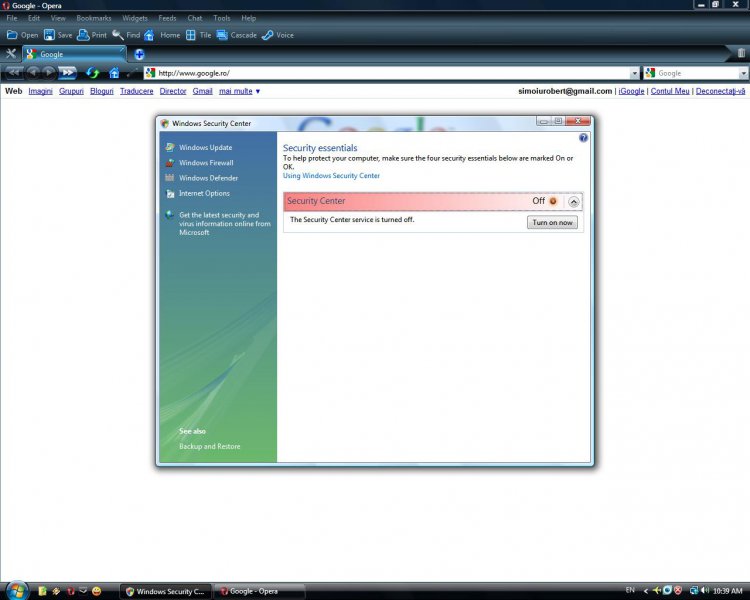Open the Windows Start orb
This screenshot has width=750, height=600.
16,590
